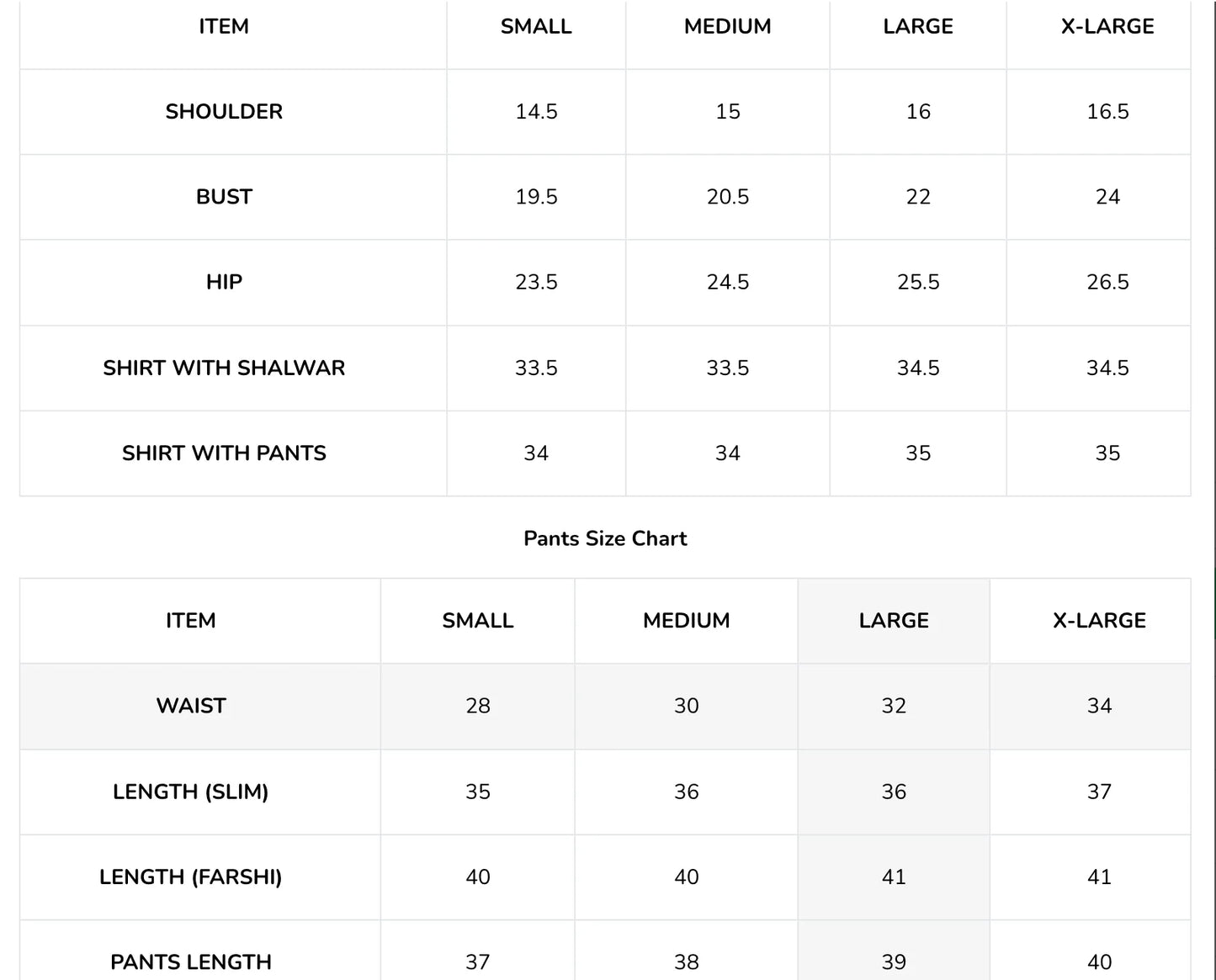Click the LARGE header in pants chart
1216x980 pixels.
(x=894, y=621)
